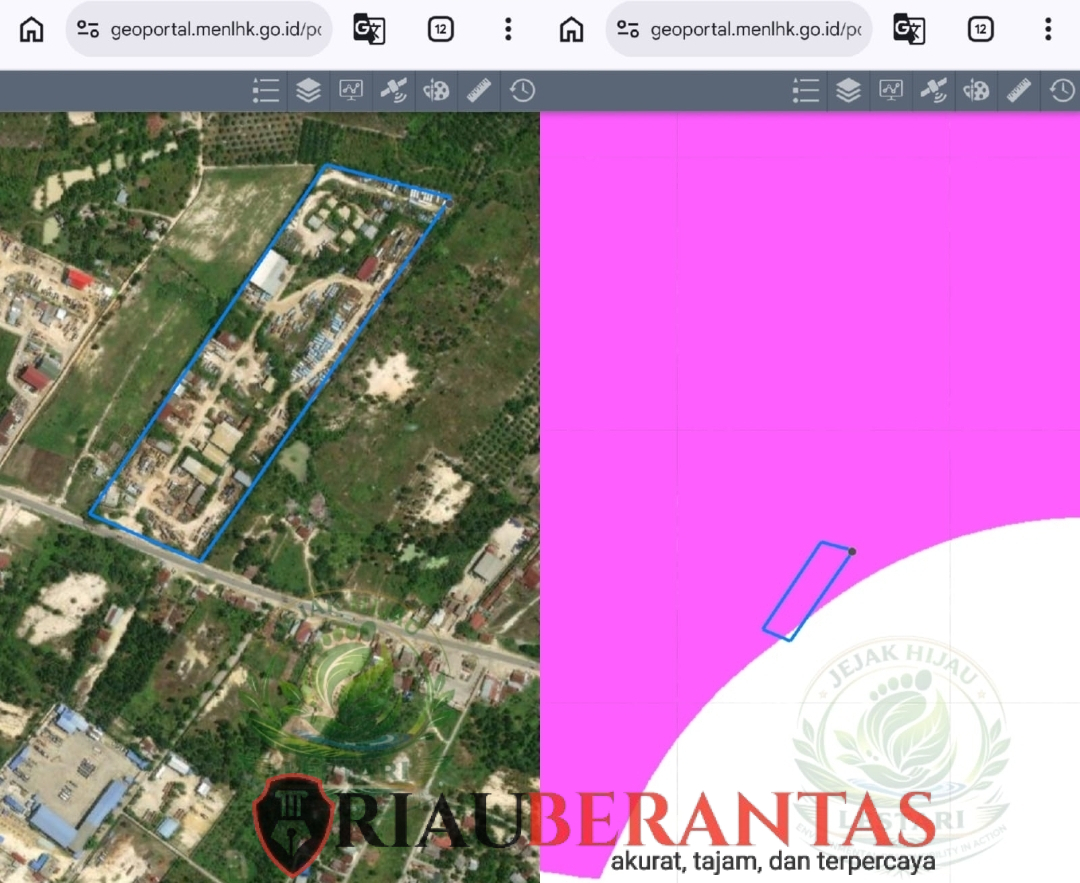Image resolution: width=1080 pixels, height=883 pixels.
Task: Open layers panel above pink zone map
Action: [x=848, y=91]
